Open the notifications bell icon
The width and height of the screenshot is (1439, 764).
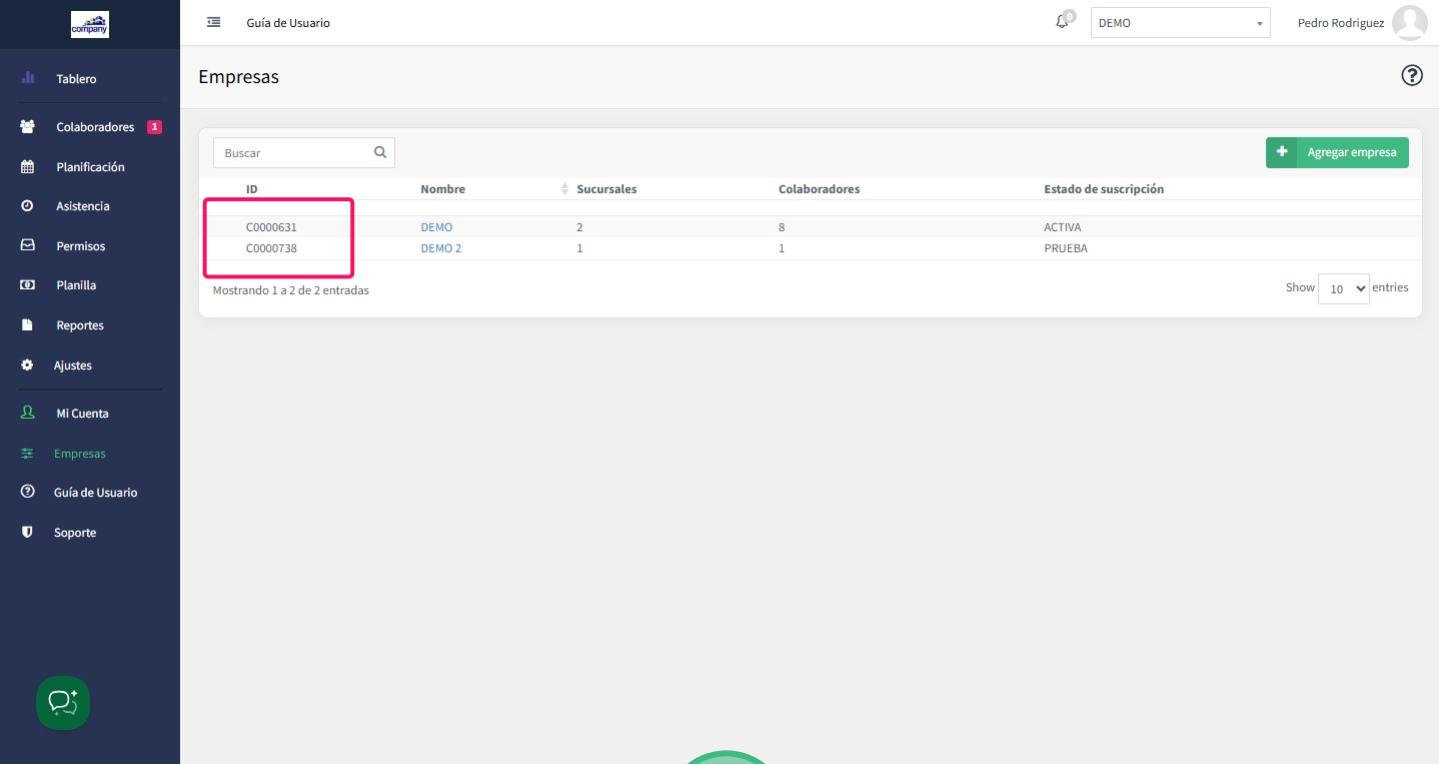click(1066, 20)
